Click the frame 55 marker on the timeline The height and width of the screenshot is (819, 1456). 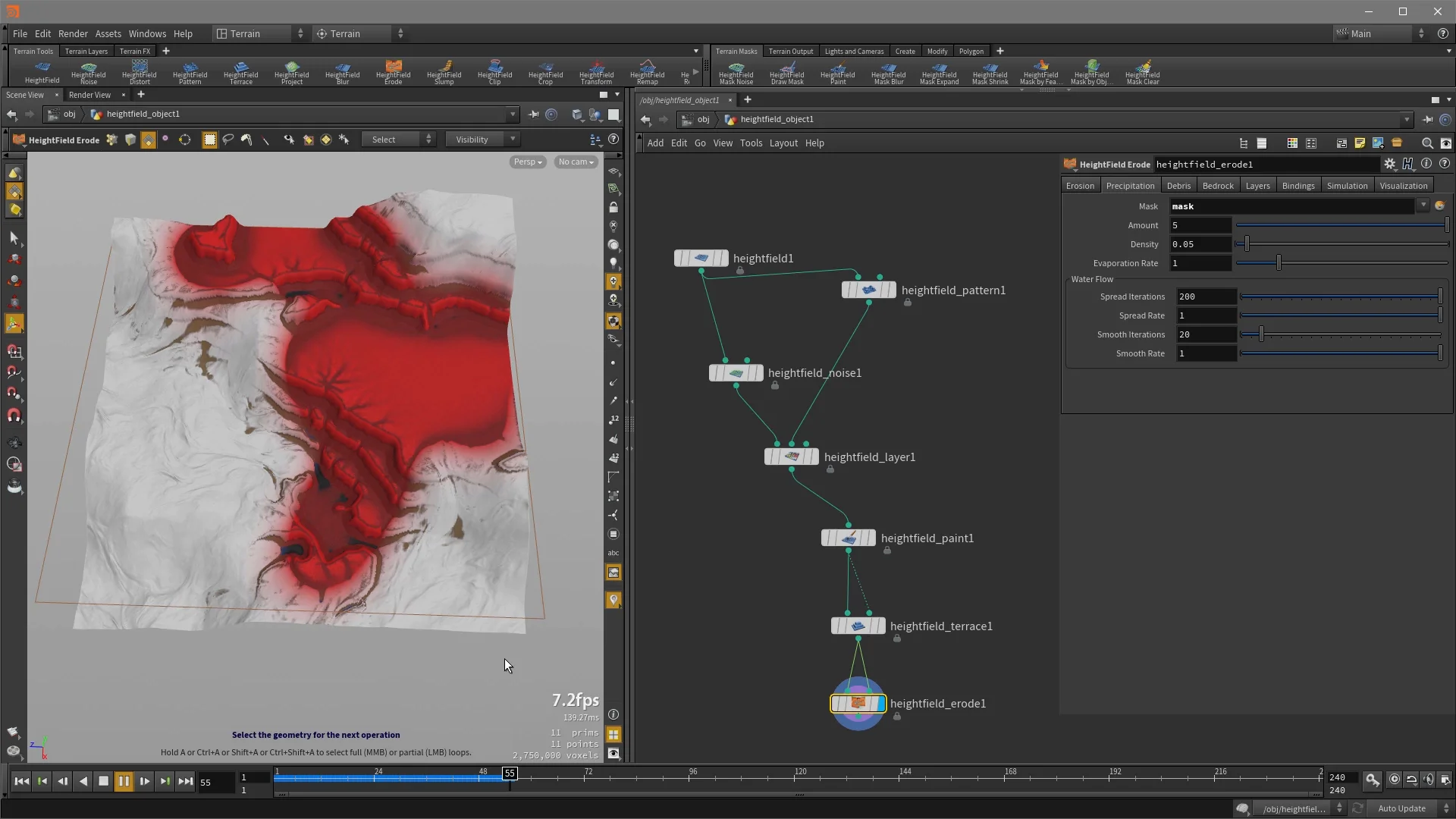pyautogui.click(x=510, y=773)
